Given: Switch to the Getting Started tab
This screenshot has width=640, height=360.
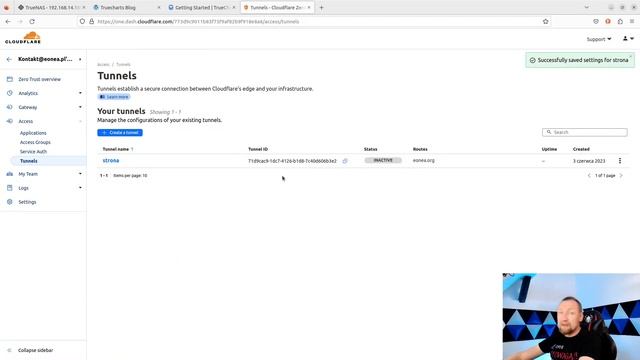Looking at the screenshot, I should coord(202,7).
